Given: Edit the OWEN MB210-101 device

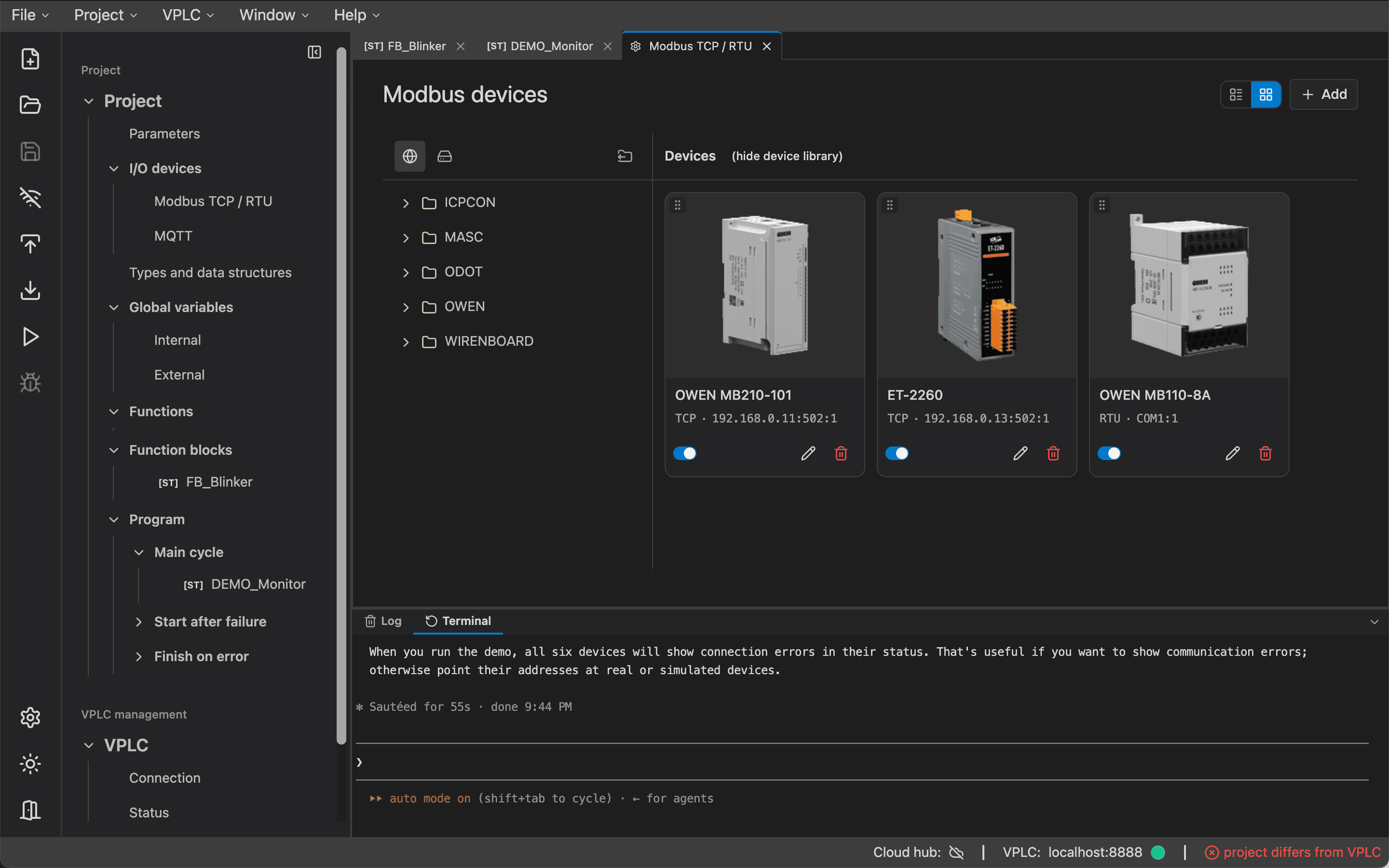Looking at the screenshot, I should 808,453.
